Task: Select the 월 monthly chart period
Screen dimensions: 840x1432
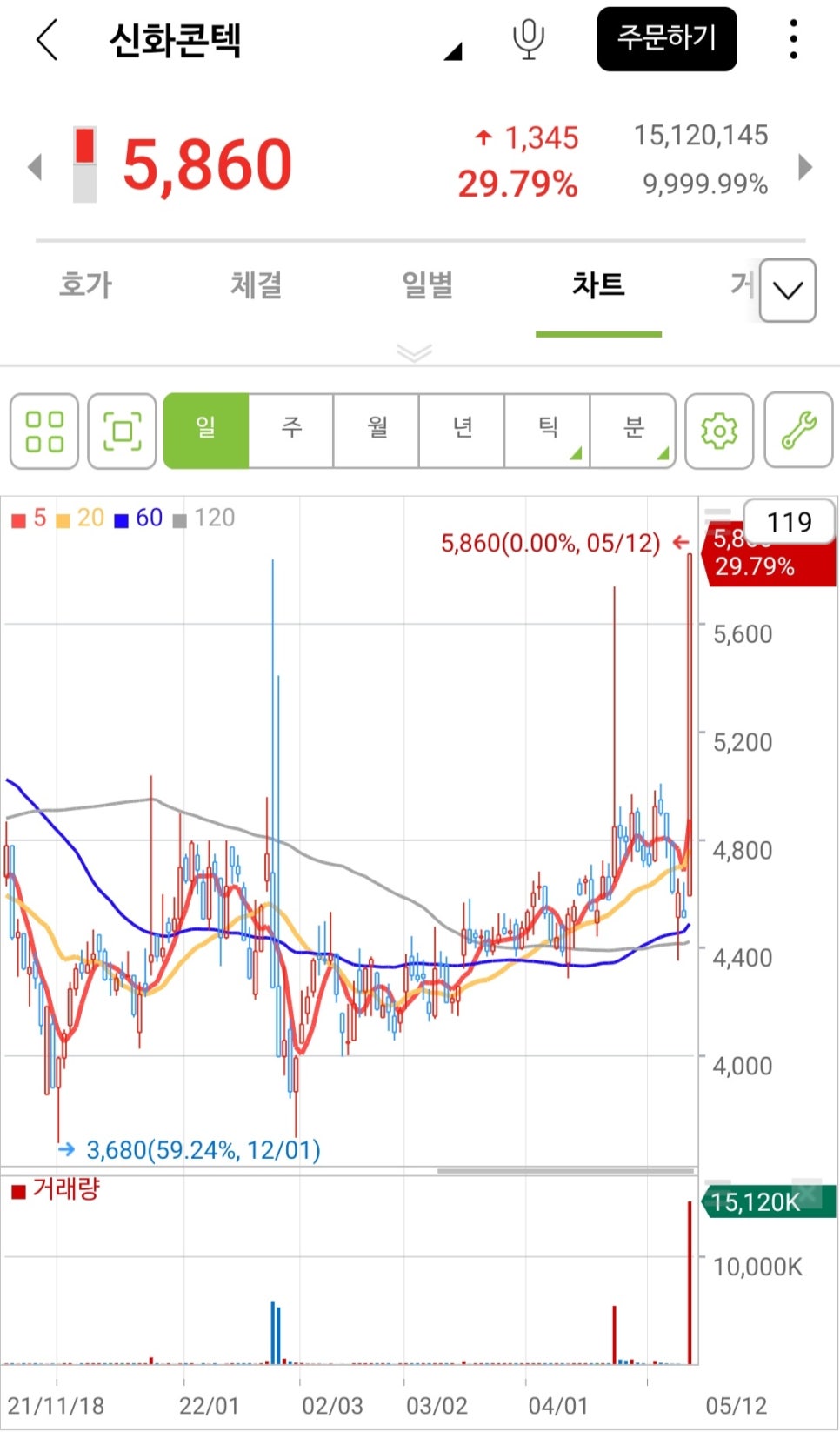Action: [x=377, y=432]
